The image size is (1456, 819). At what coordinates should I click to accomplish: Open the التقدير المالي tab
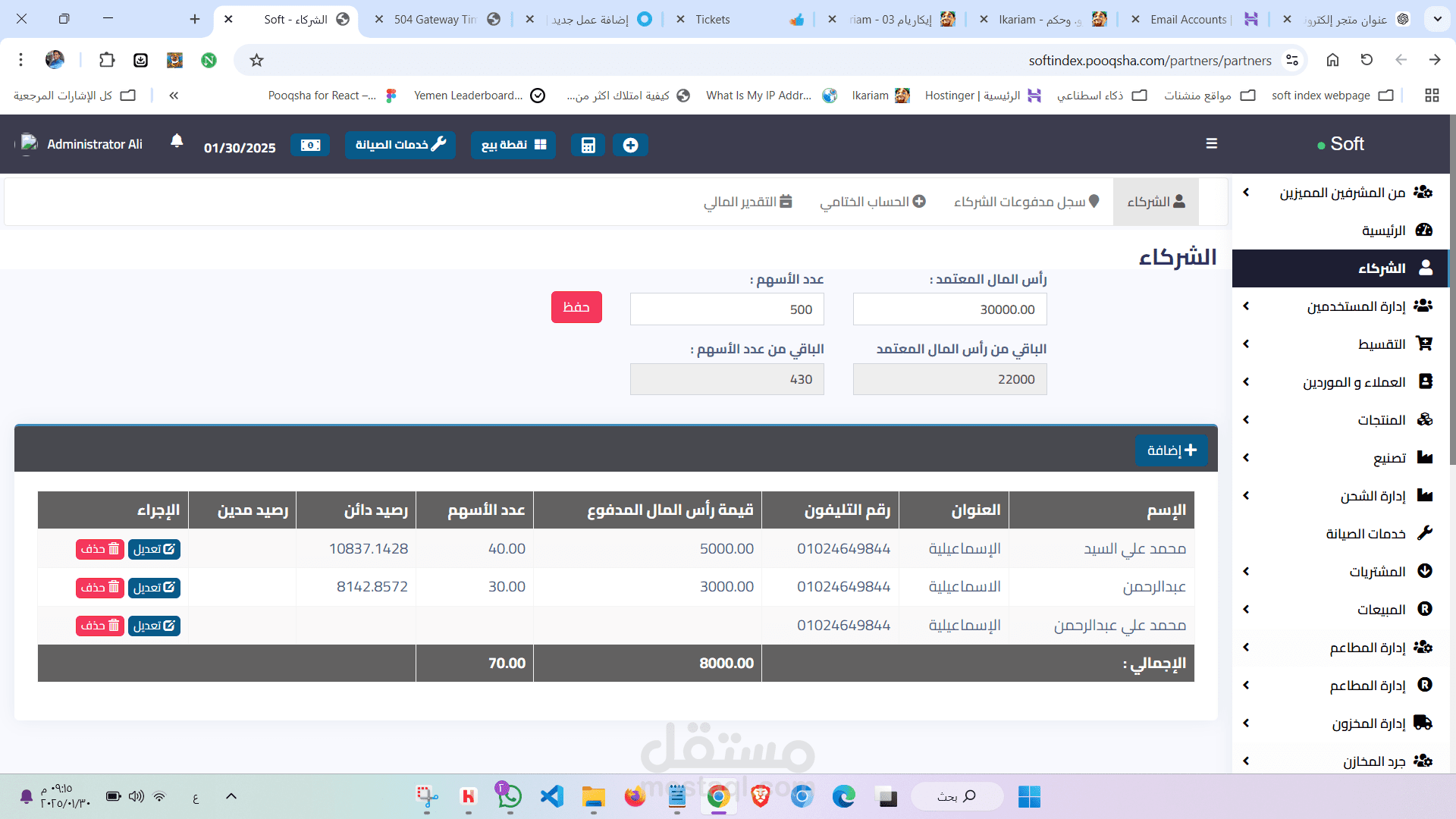coord(748,202)
